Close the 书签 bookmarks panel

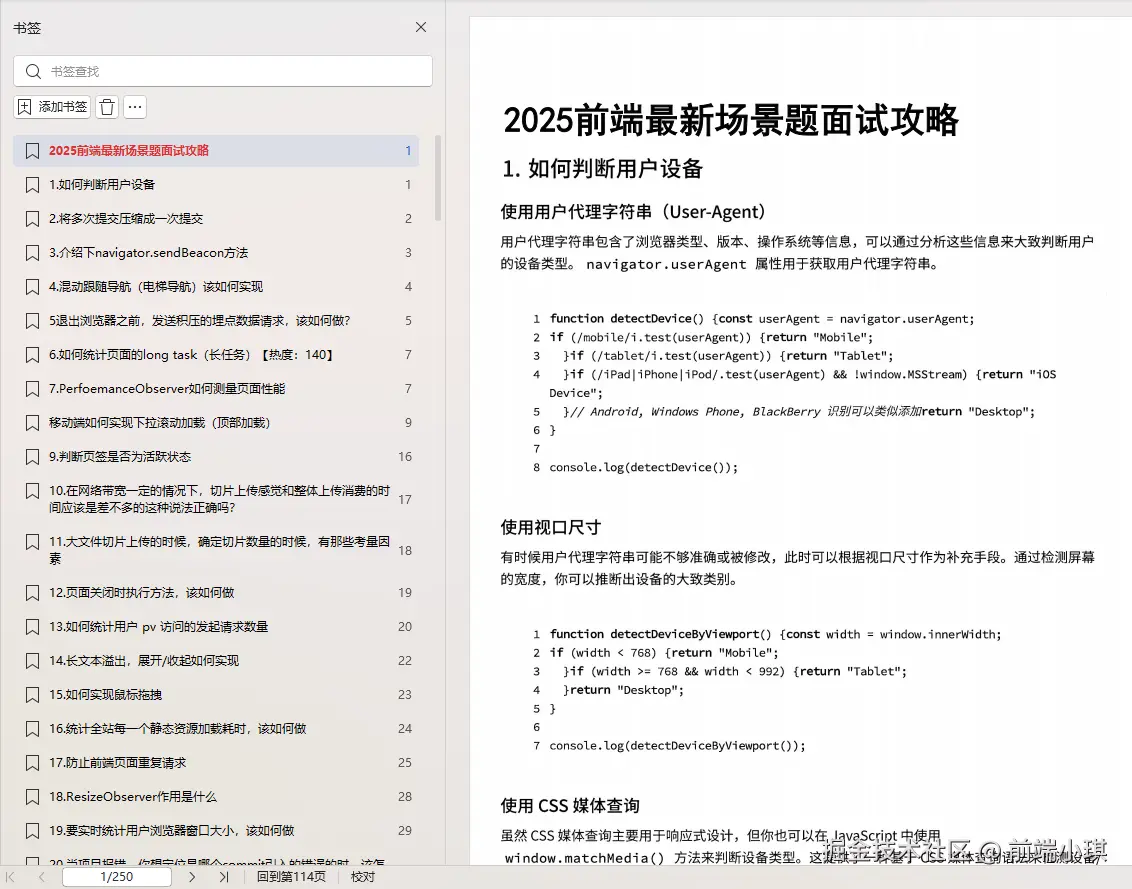click(420, 27)
